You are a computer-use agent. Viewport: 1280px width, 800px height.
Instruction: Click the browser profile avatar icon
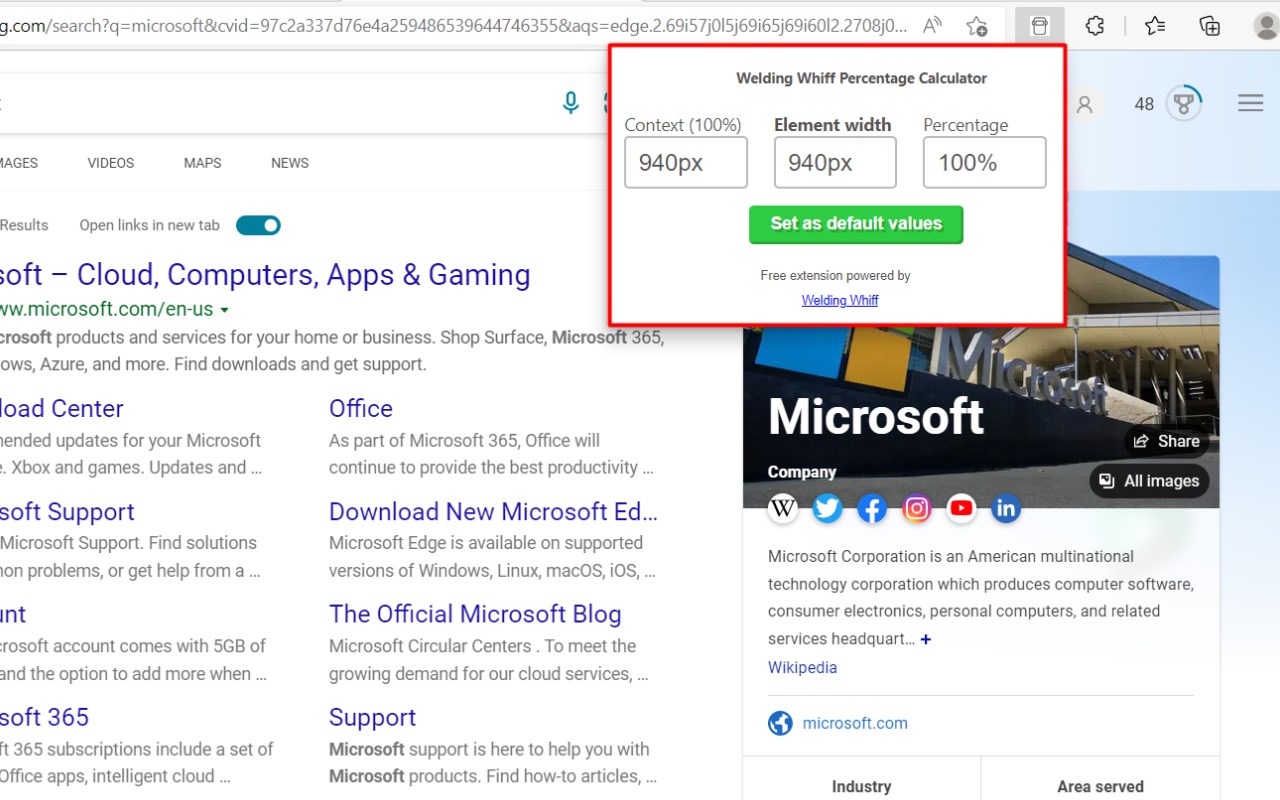(x=1266, y=26)
